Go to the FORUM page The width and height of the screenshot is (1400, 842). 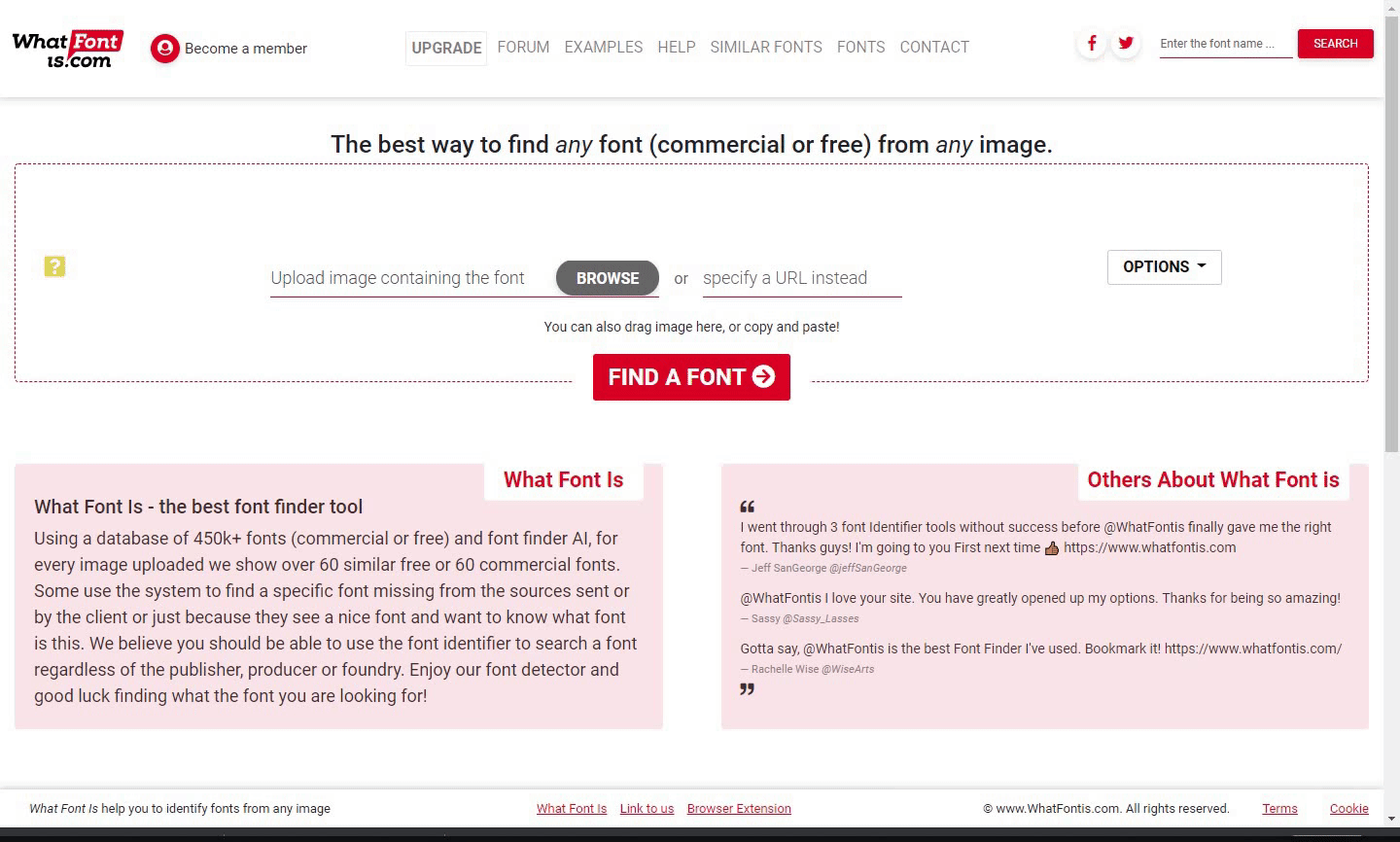tap(523, 47)
